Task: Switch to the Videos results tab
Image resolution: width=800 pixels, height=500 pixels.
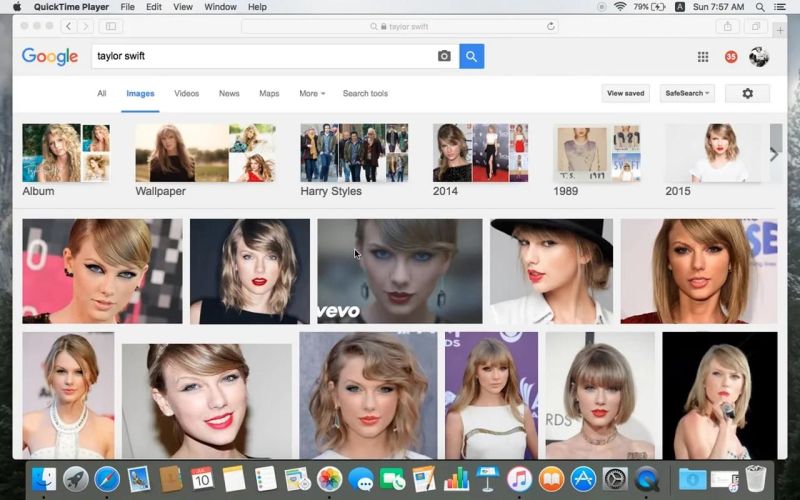Action: click(x=187, y=93)
